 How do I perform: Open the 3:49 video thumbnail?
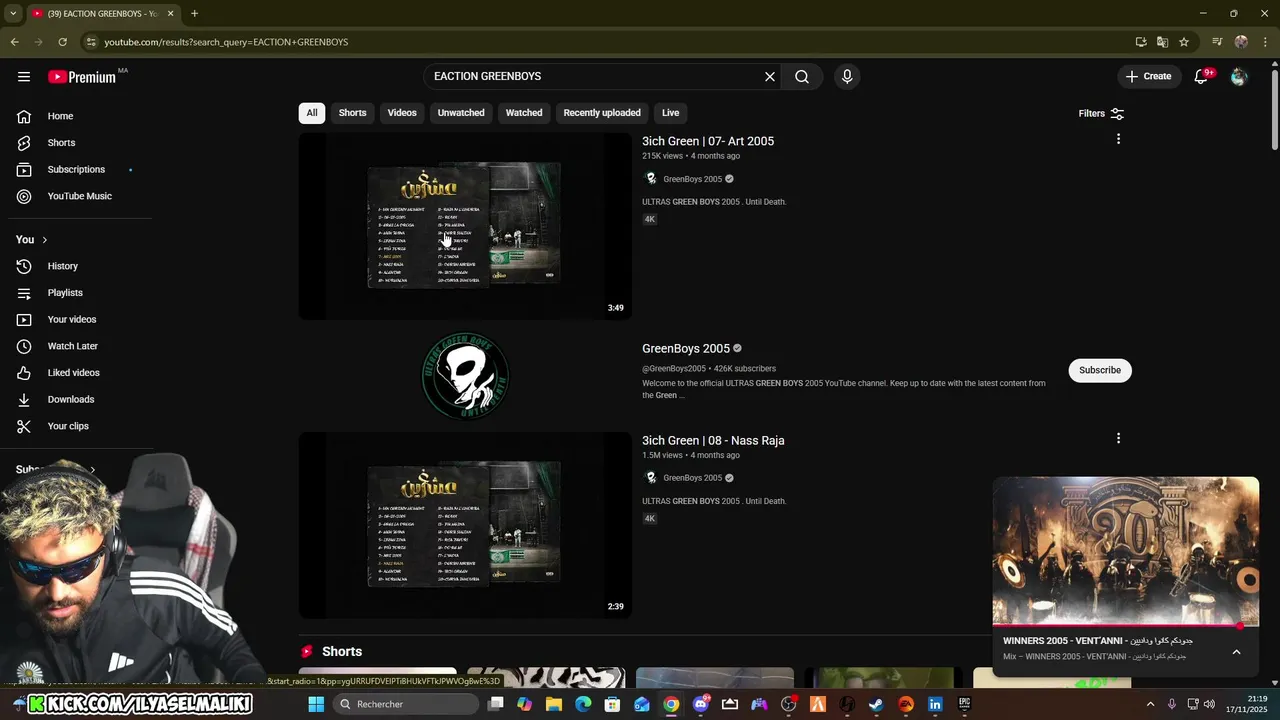tap(465, 226)
